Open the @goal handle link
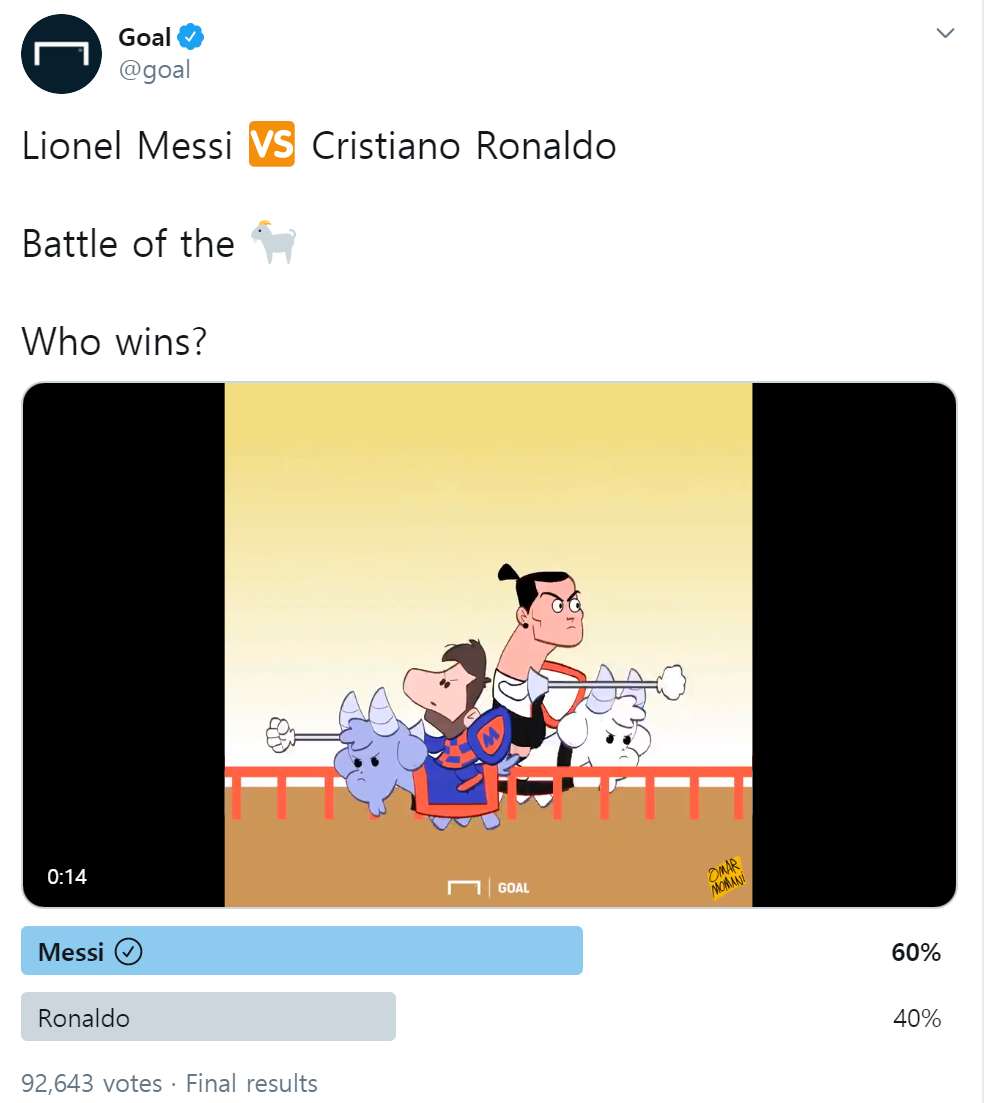This screenshot has width=985, height=1103. pos(154,69)
